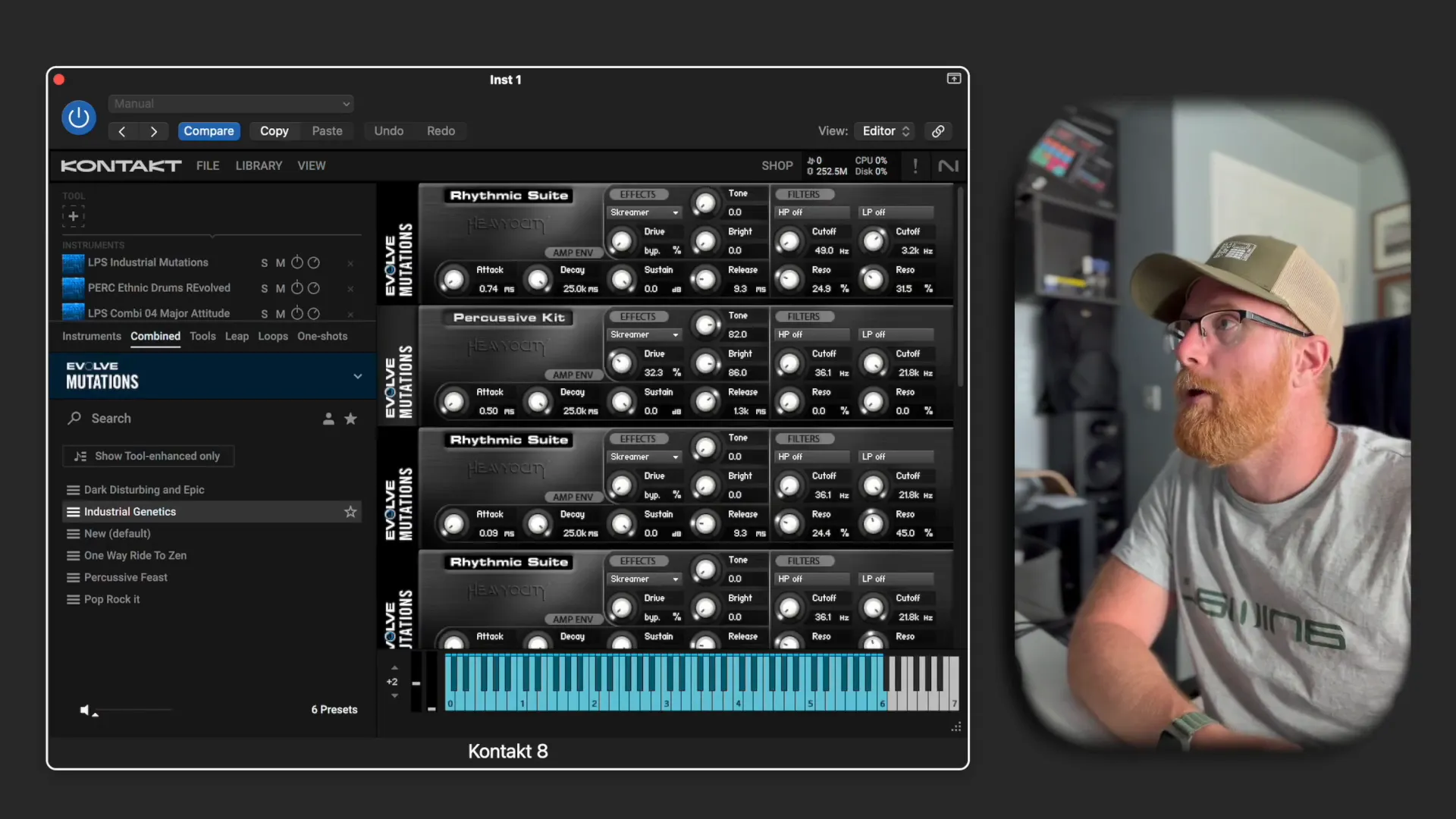Image resolution: width=1456 pixels, height=819 pixels.
Task: Open the dial icon for LPS Industrial Mutations
Action: [314, 262]
